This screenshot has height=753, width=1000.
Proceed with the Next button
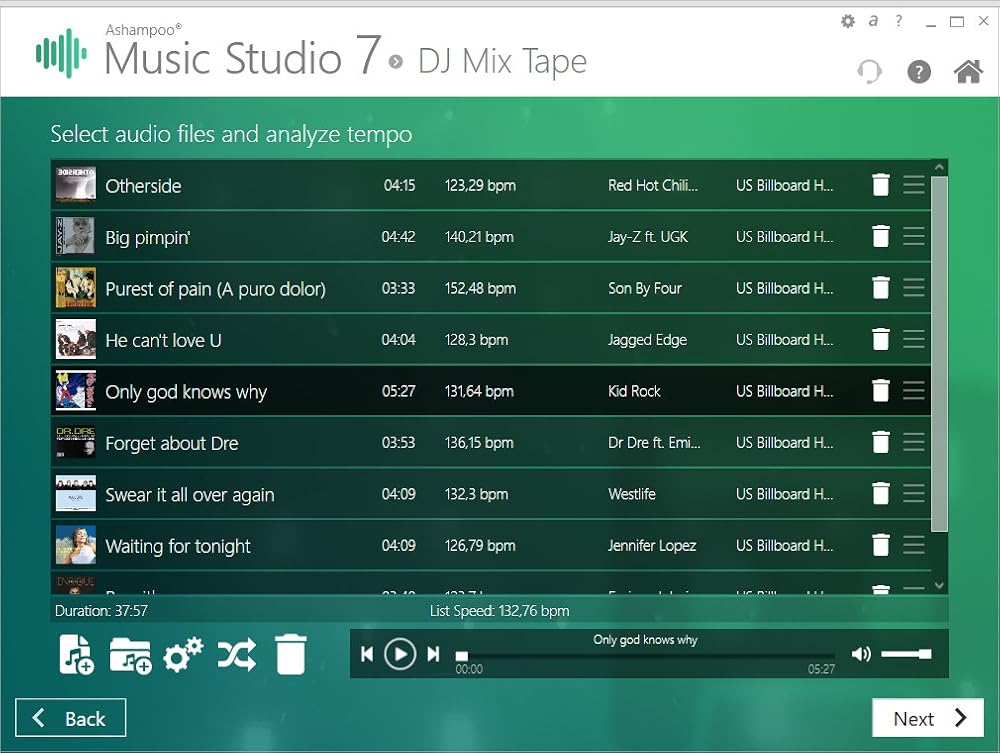(928, 718)
